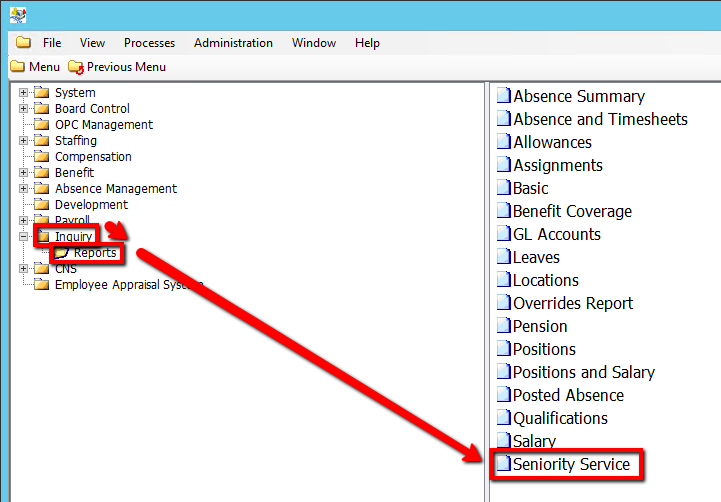Click the folder icon for OPC Management
The height and width of the screenshot is (502, 721).
[41, 125]
